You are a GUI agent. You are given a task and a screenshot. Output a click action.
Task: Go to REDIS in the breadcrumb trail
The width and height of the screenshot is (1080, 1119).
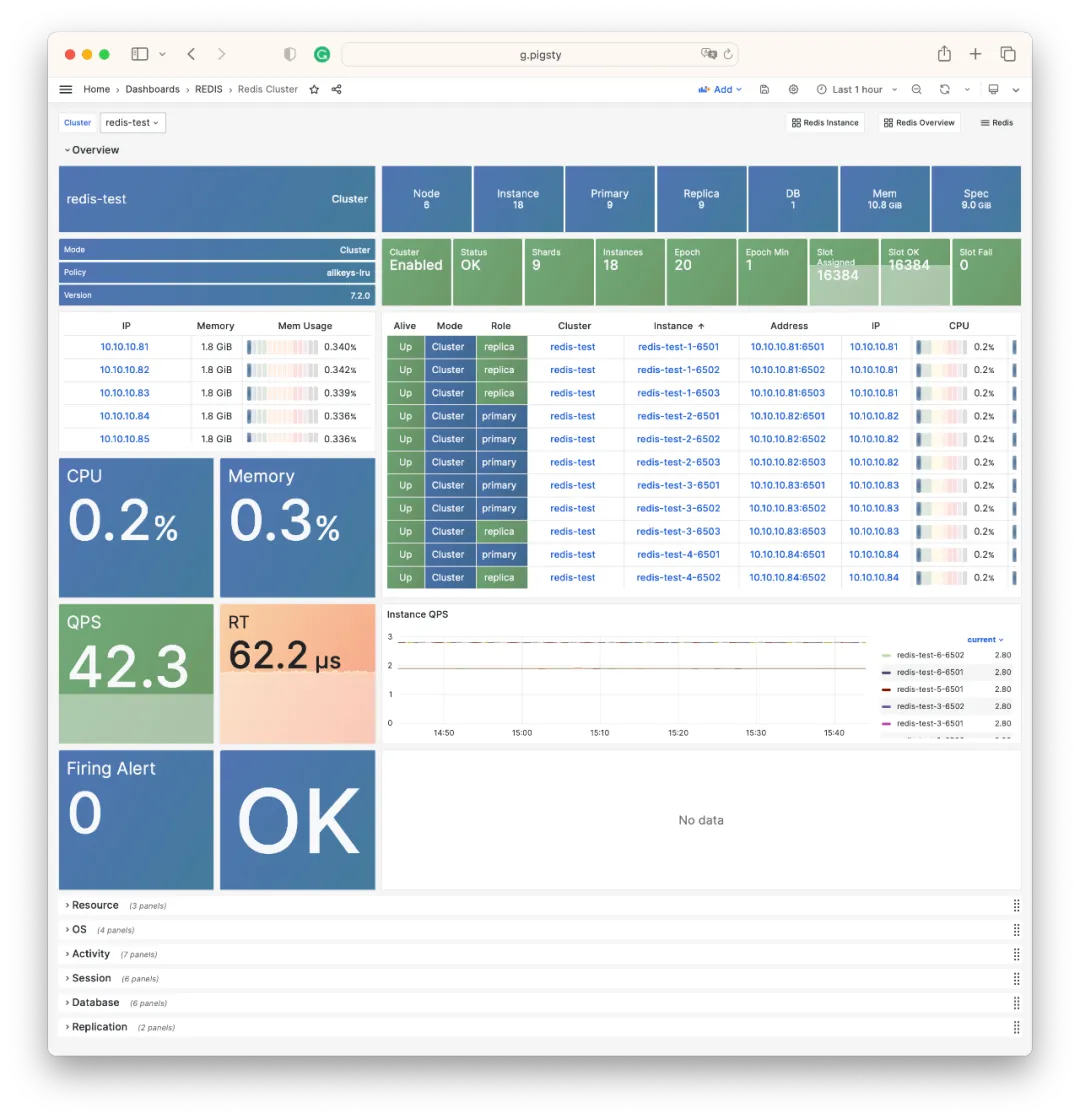click(x=208, y=89)
